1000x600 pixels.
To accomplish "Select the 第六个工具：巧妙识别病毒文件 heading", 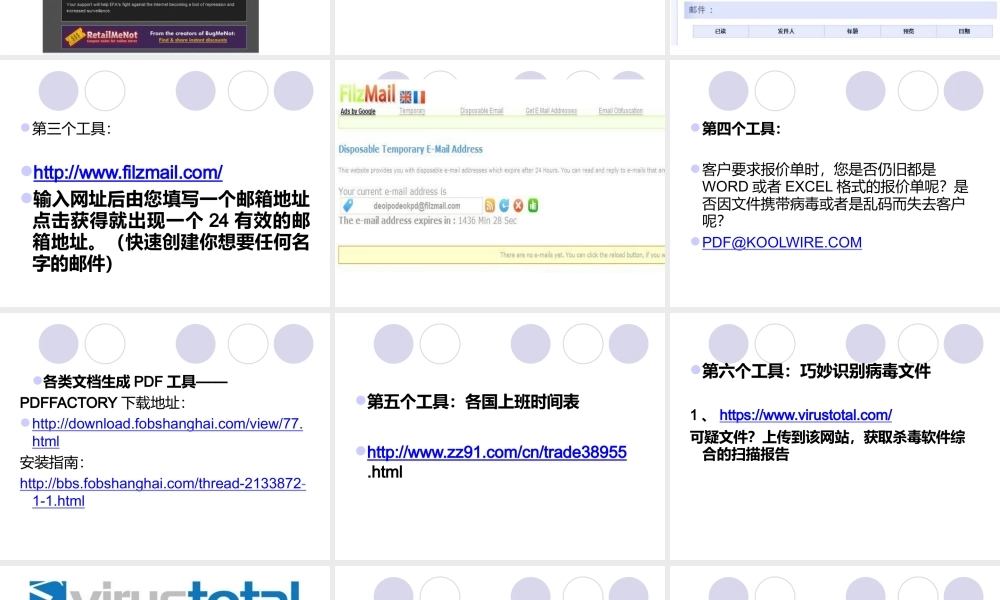I will 816,371.
